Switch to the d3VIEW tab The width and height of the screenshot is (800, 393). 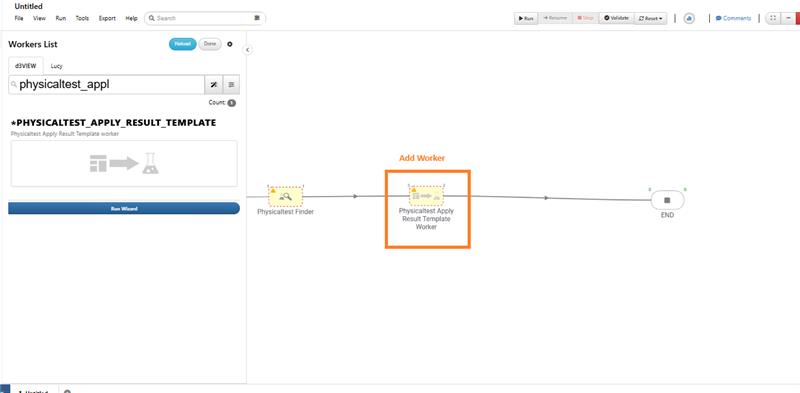pyautogui.click(x=26, y=66)
